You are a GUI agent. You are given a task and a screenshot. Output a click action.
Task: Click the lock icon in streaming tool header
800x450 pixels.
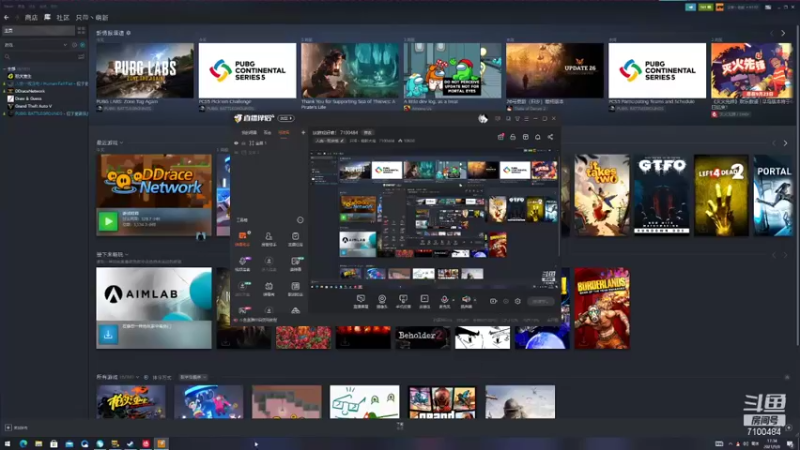[x=513, y=137]
